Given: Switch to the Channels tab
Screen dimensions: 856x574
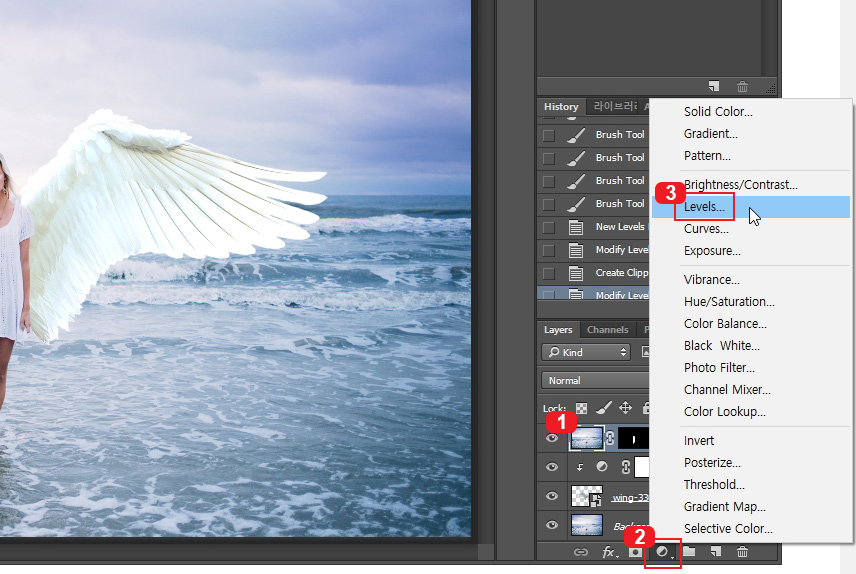Looking at the screenshot, I should pos(607,330).
